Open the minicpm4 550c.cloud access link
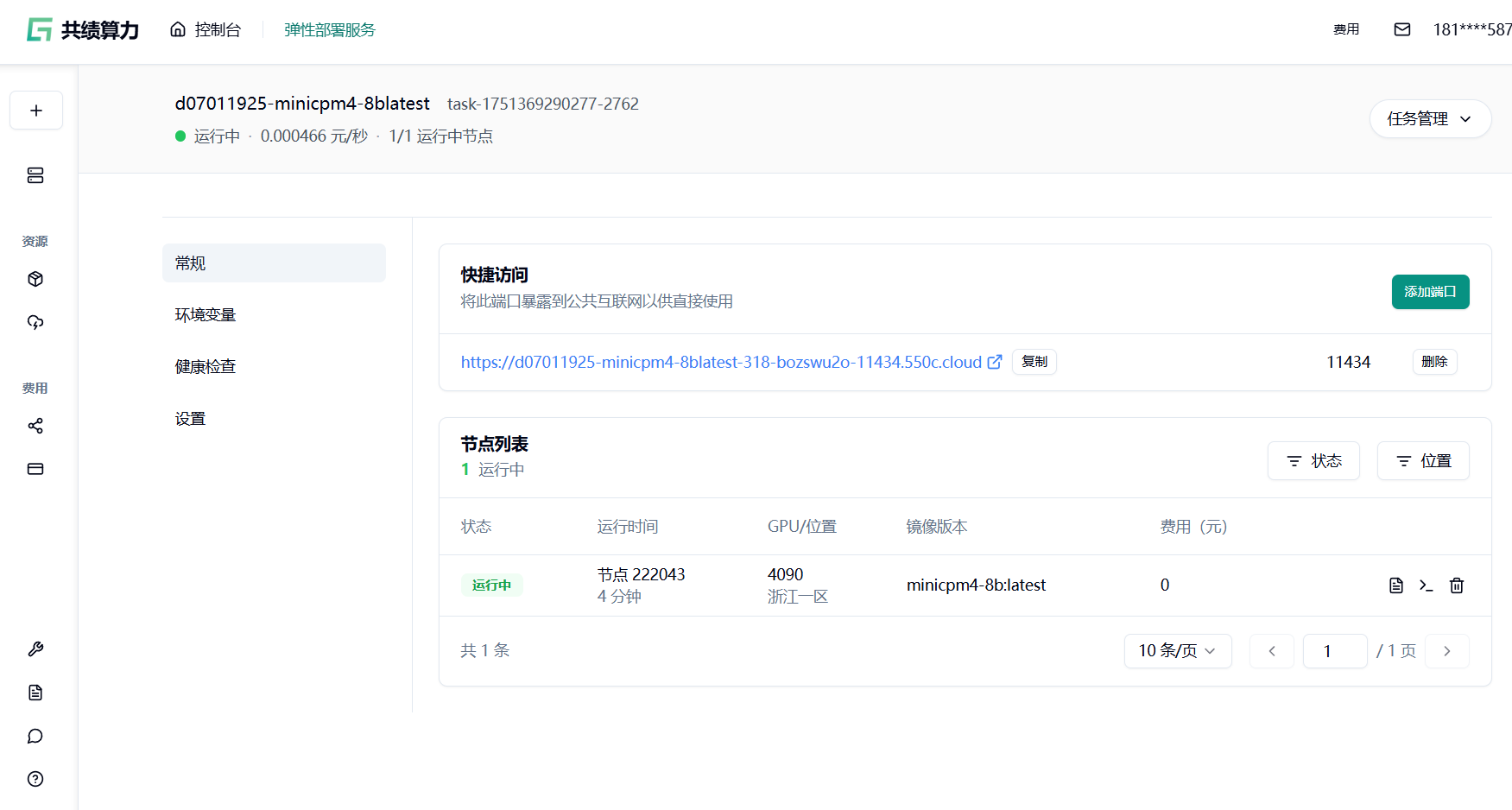This screenshot has width=1512, height=810. tap(721, 363)
